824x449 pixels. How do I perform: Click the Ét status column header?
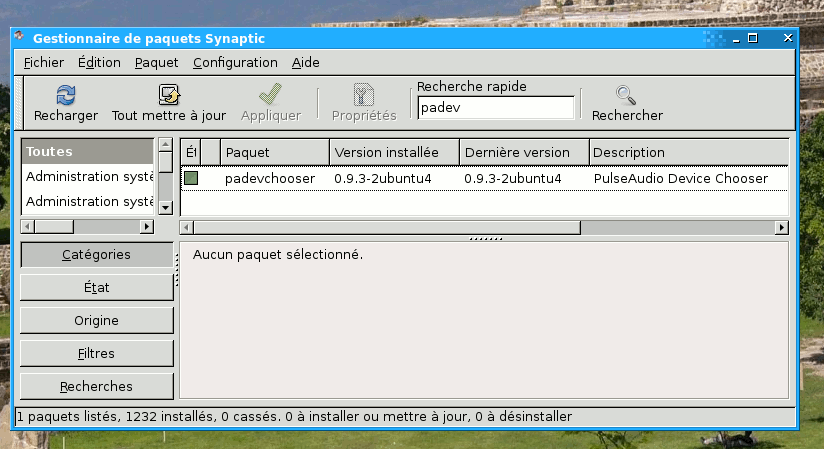(x=191, y=152)
